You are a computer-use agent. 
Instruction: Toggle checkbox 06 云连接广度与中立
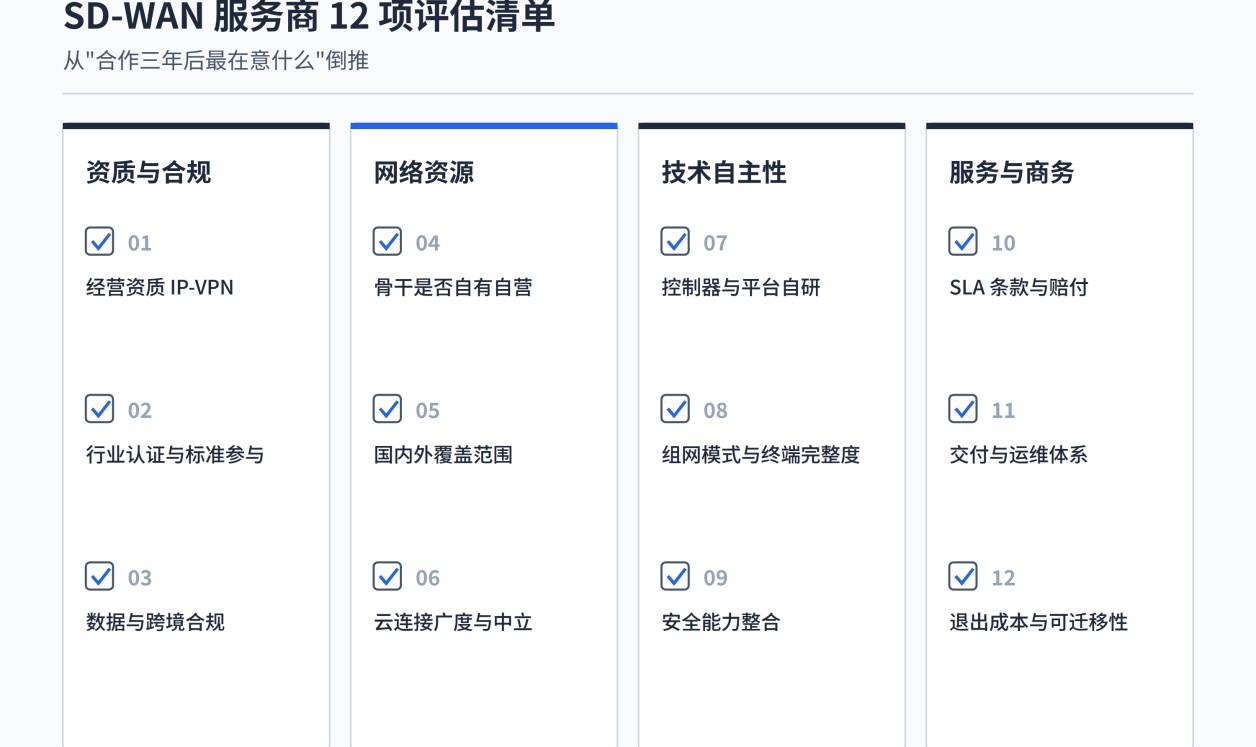click(388, 576)
